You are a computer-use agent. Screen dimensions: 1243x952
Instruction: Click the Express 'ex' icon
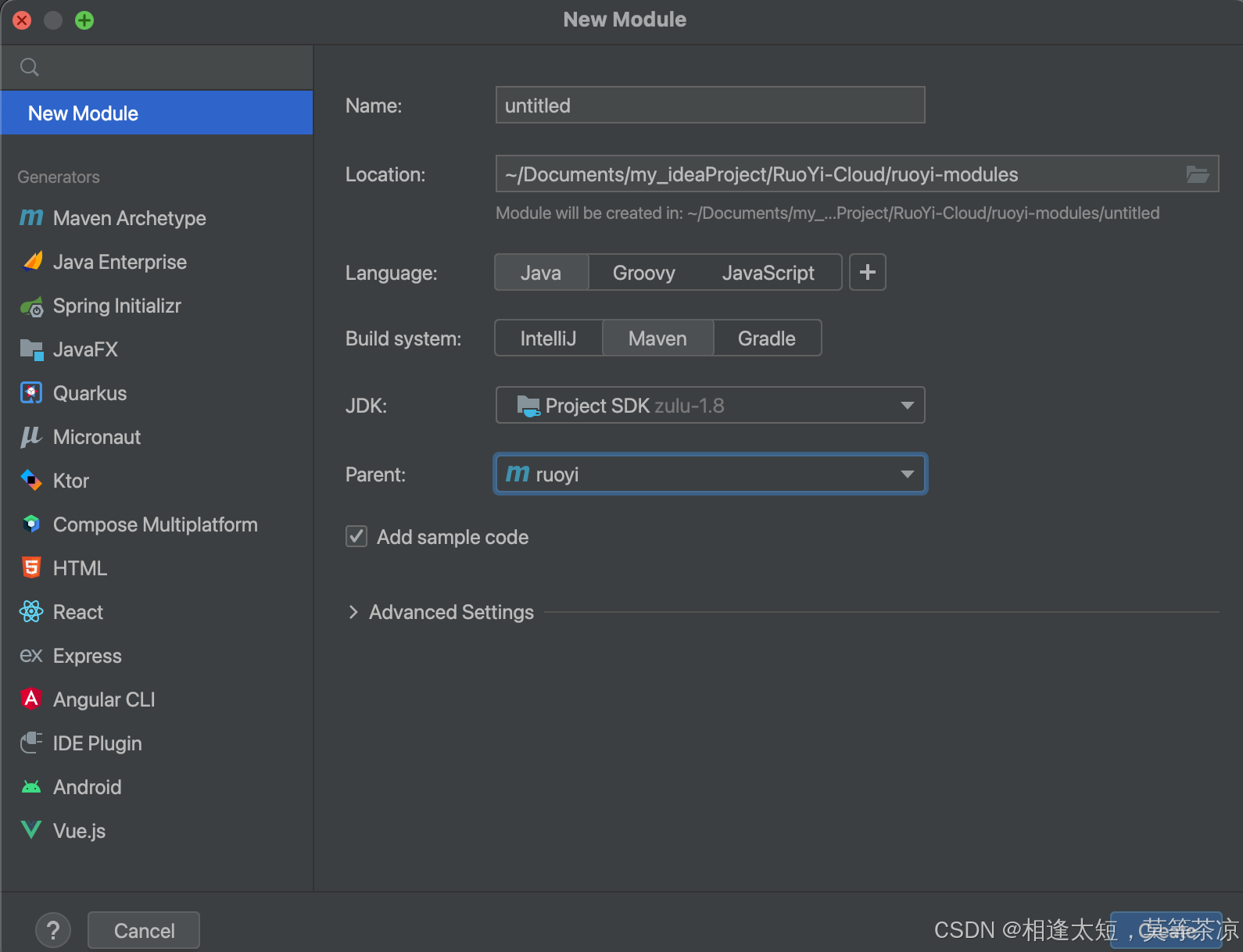(31, 656)
